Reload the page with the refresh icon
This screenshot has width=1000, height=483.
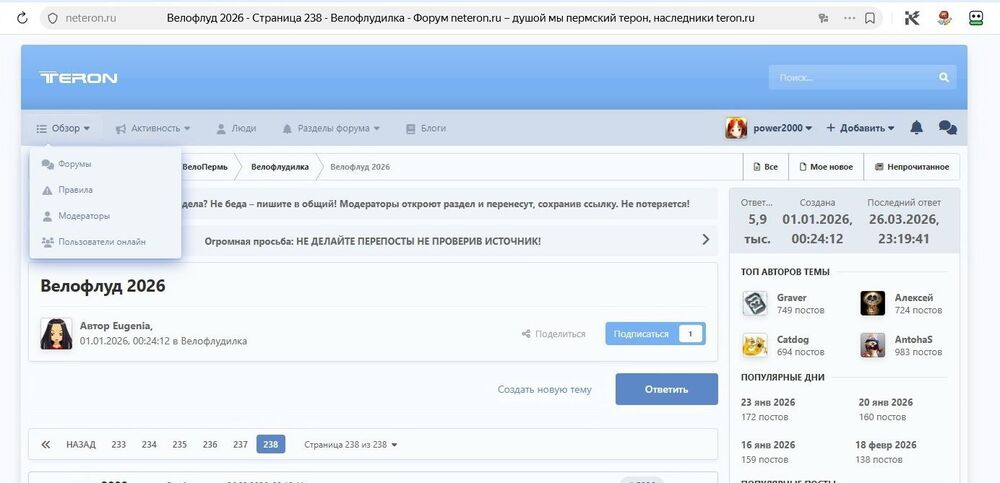22,18
